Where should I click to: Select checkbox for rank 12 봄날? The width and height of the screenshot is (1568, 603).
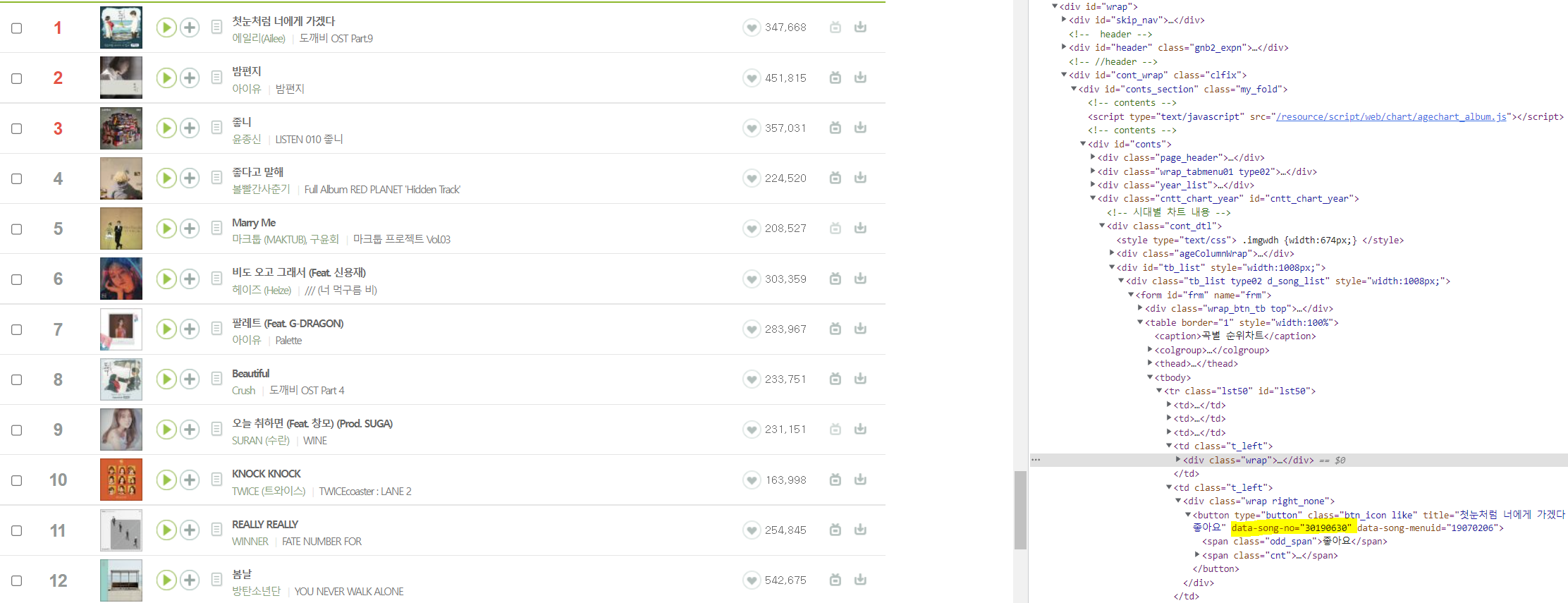17,580
